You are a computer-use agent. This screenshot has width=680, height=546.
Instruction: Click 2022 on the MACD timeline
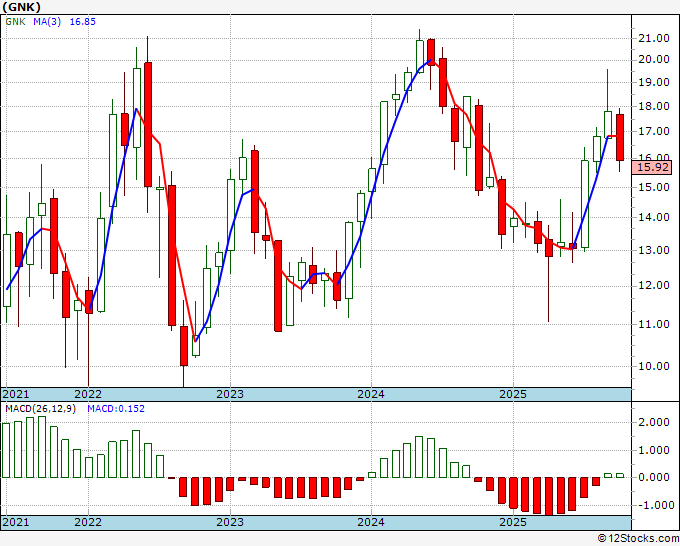click(x=88, y=522)
